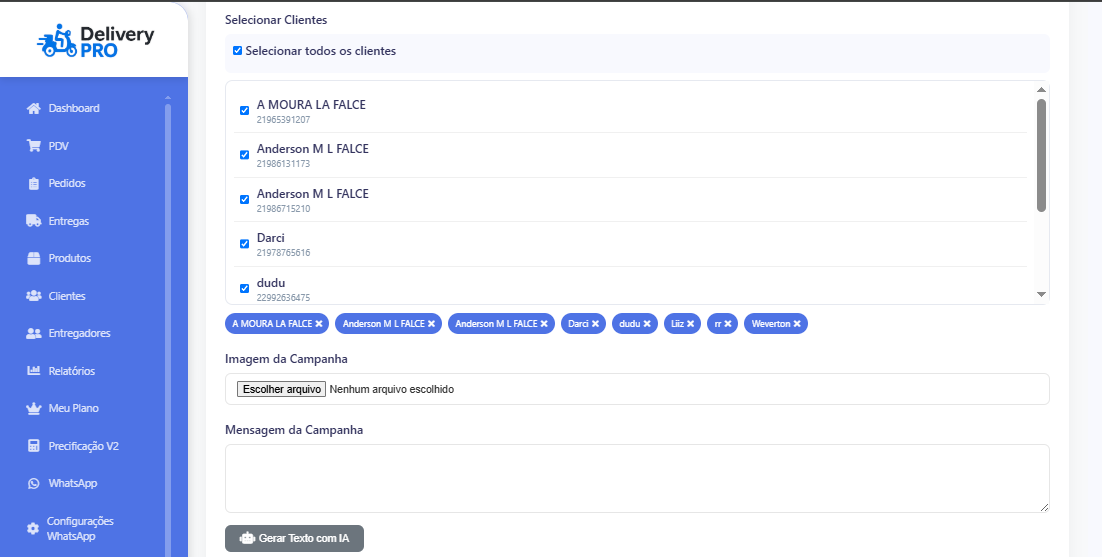Click the 'Escolher arquivo' button

(x=281, y=389)
